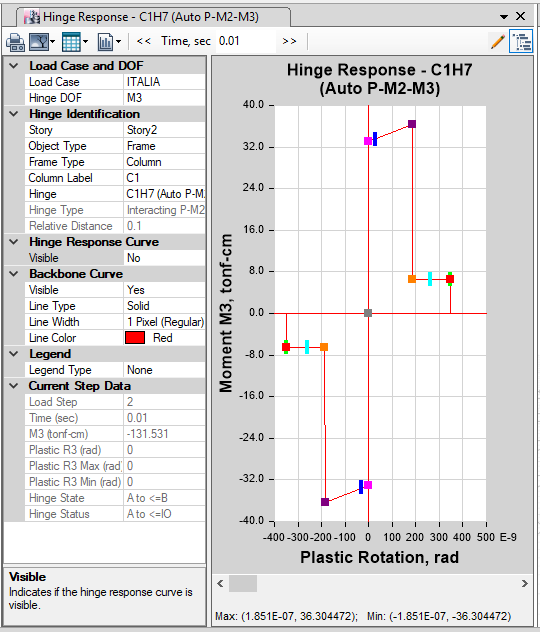Image resolution: width=540 pixels, height=632 pixels.
Task: Click the bar chart report icon
Action: [105, 42]
